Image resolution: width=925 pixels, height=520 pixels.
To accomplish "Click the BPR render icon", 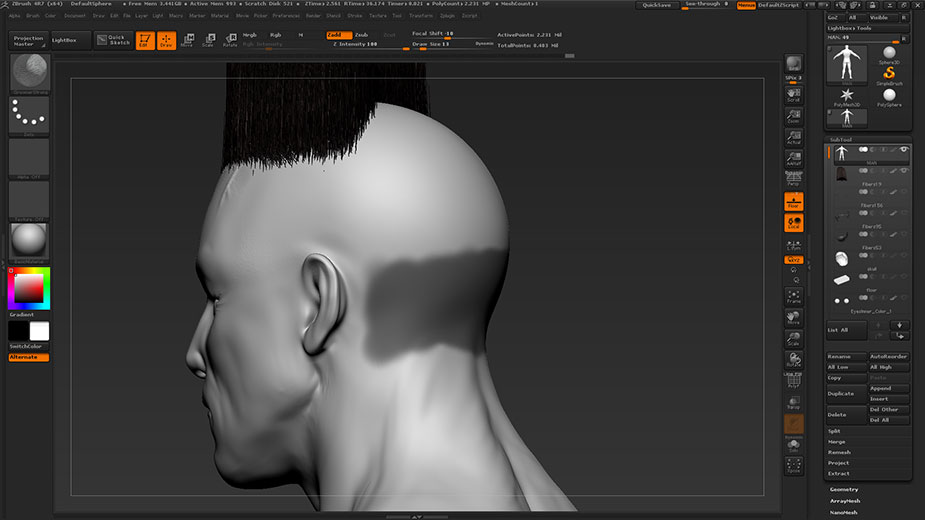I will pos(793,64).
